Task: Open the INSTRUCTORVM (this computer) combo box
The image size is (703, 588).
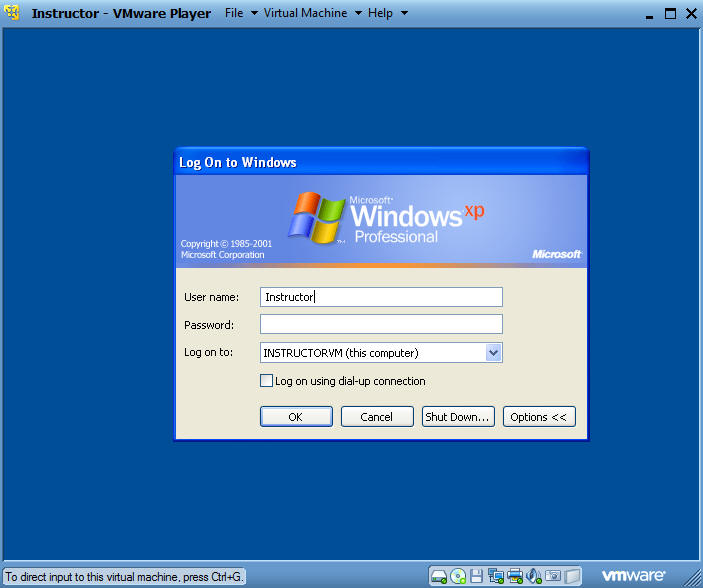Action: click(381, 353)
